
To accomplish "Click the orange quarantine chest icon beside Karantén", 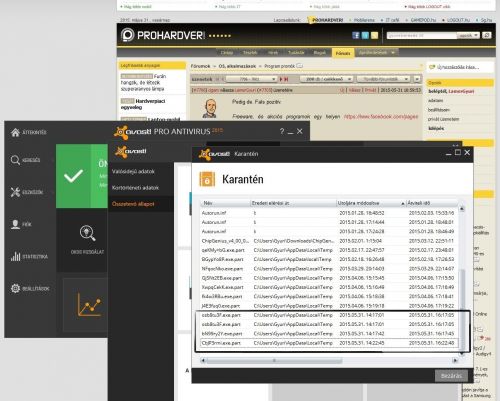I will click(207, 179).
